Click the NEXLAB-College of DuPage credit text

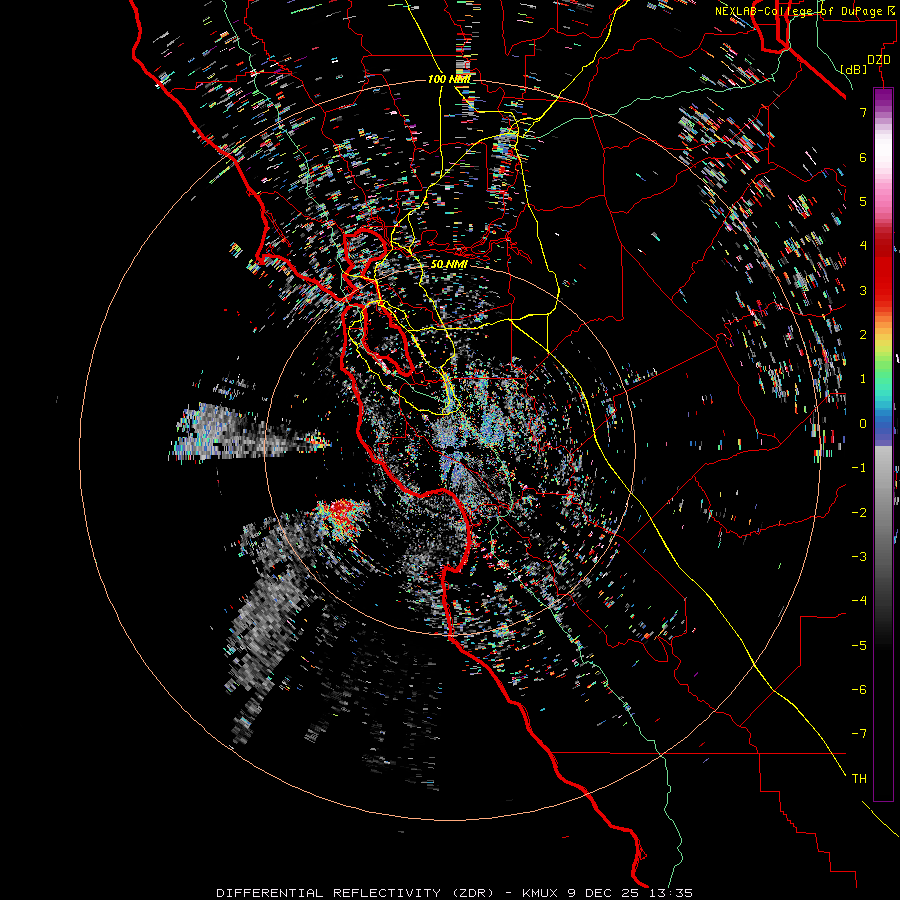click(807, 11)
